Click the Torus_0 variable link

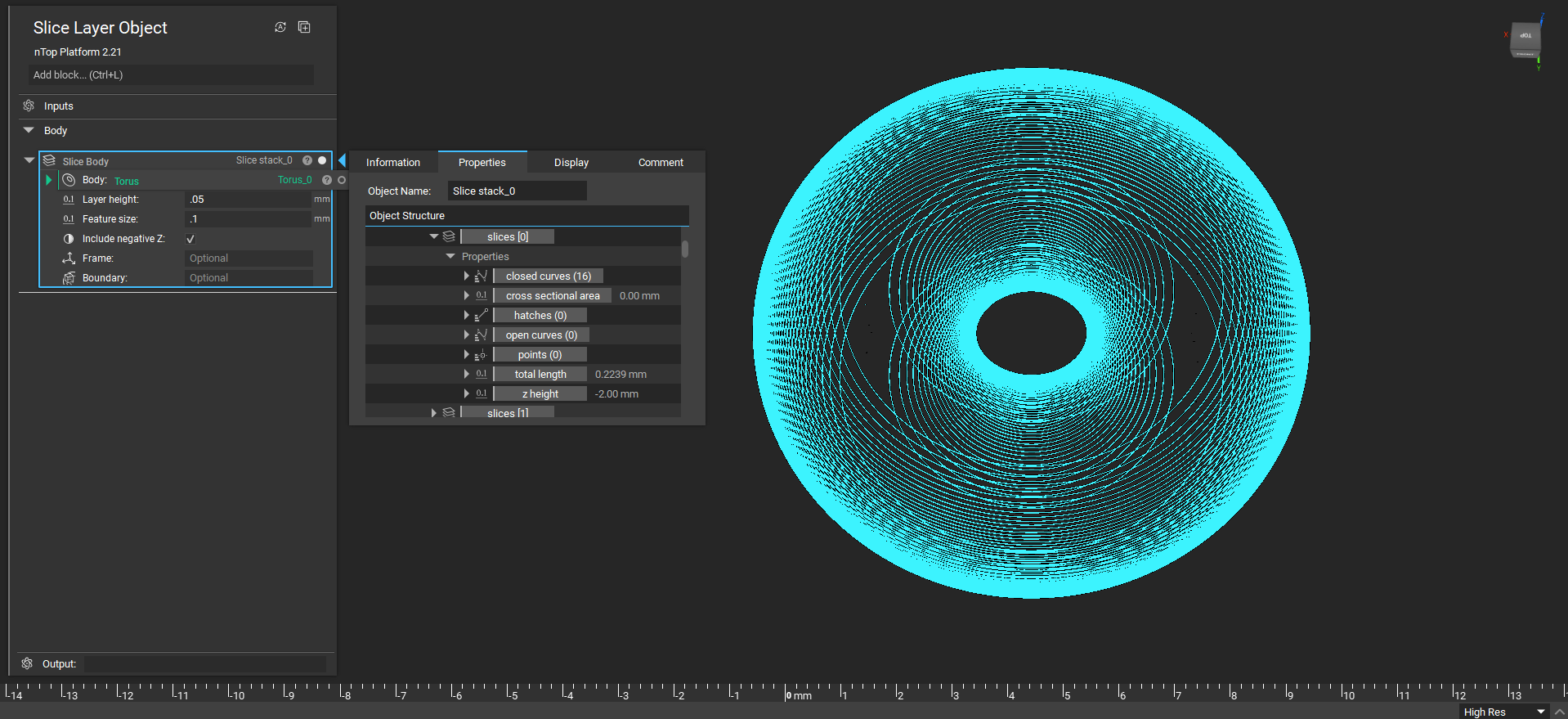(295, 180)
